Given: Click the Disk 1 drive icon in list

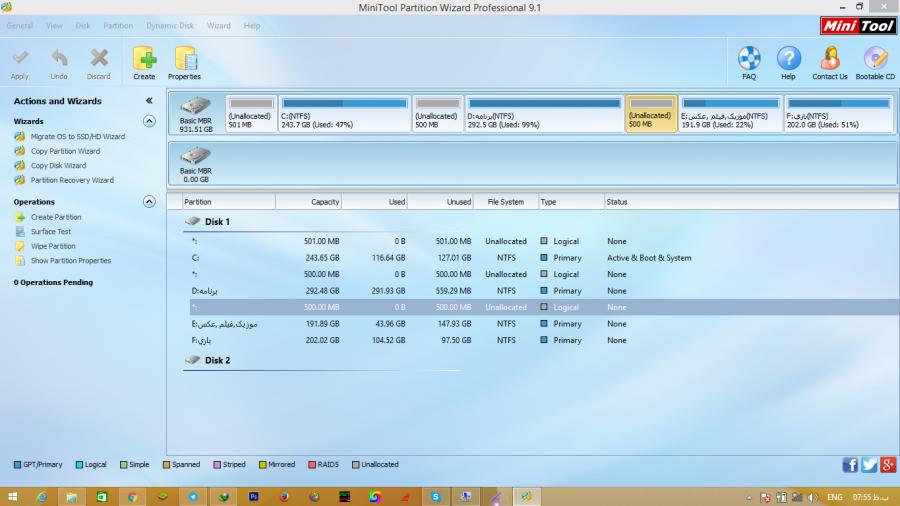Looking at the screenshot, I should (x=192, y=221).
